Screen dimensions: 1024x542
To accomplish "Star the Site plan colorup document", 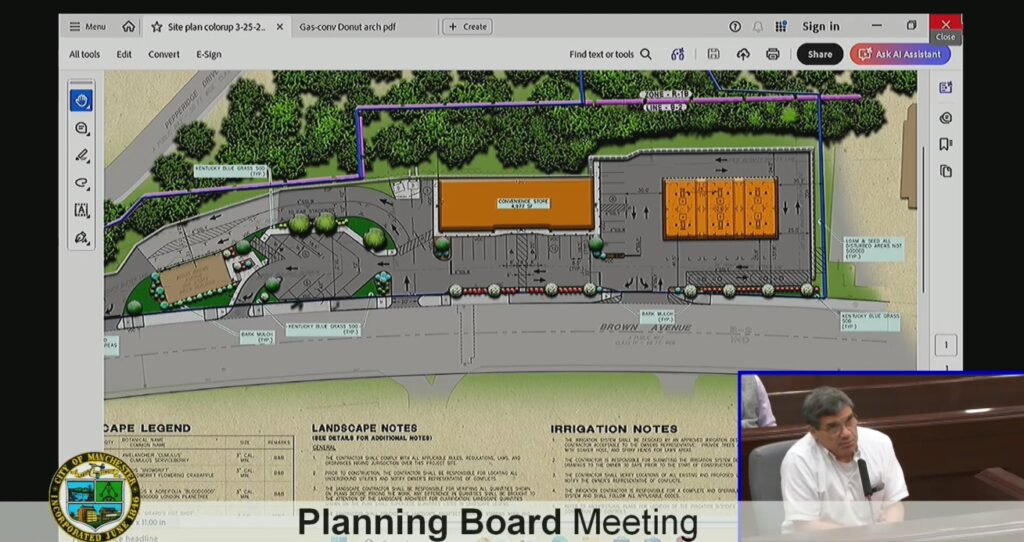I will point(157,27).
